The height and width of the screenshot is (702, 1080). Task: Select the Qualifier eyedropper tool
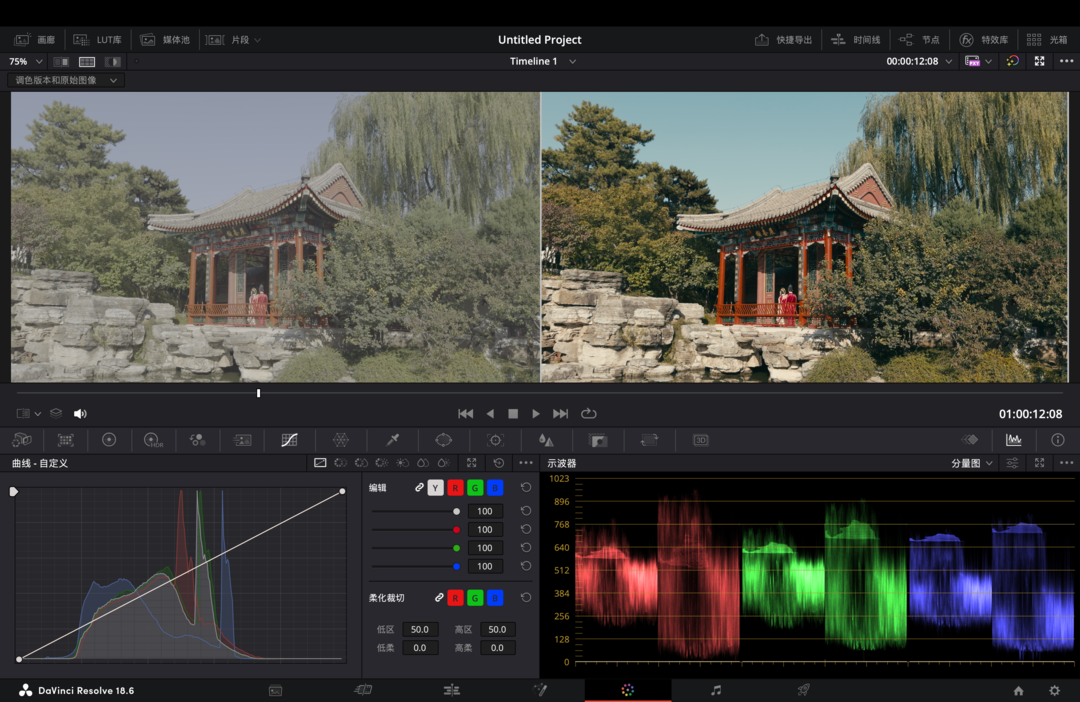(393, 440)
